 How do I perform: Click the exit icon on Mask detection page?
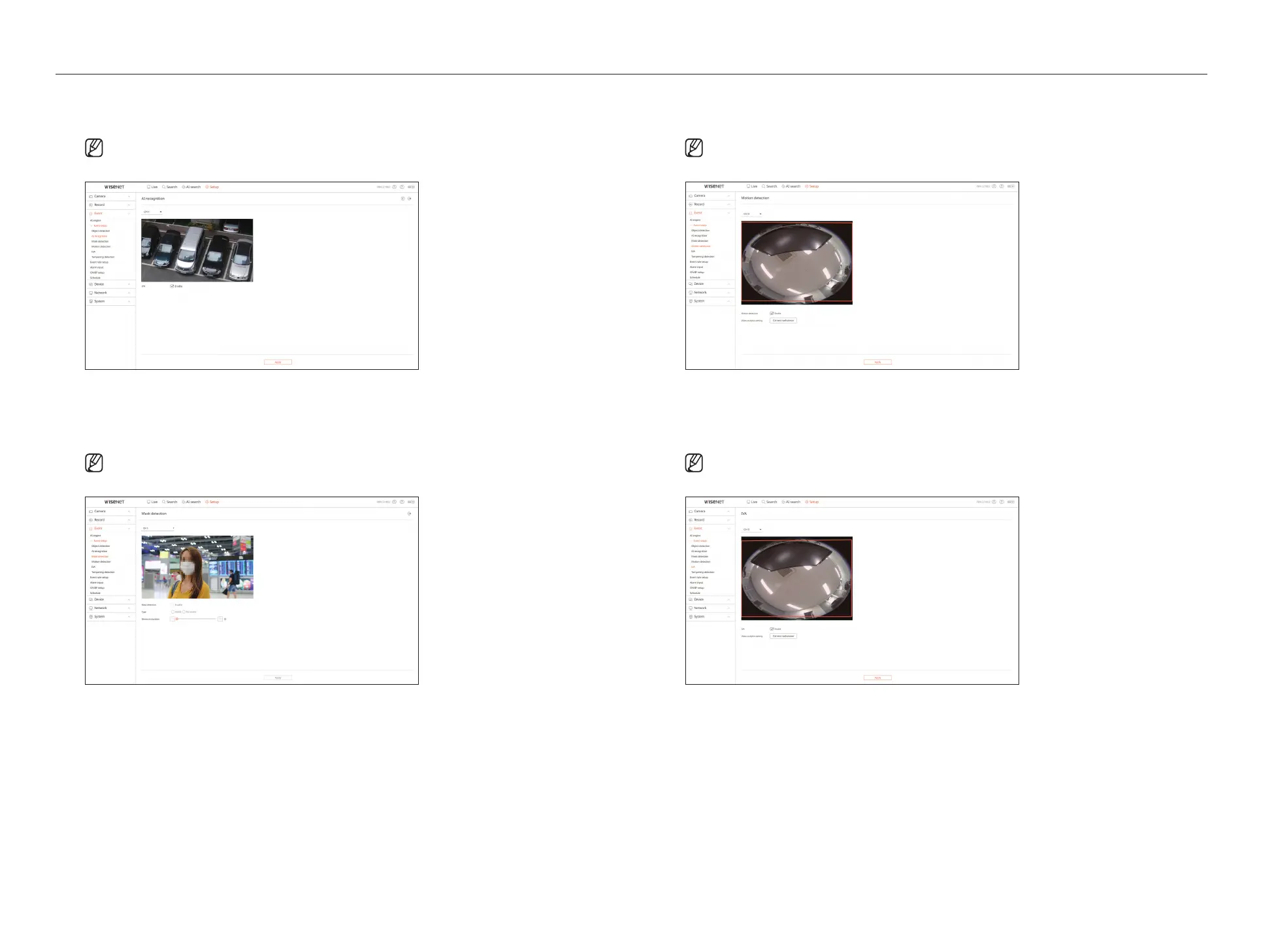click(410, 514)
